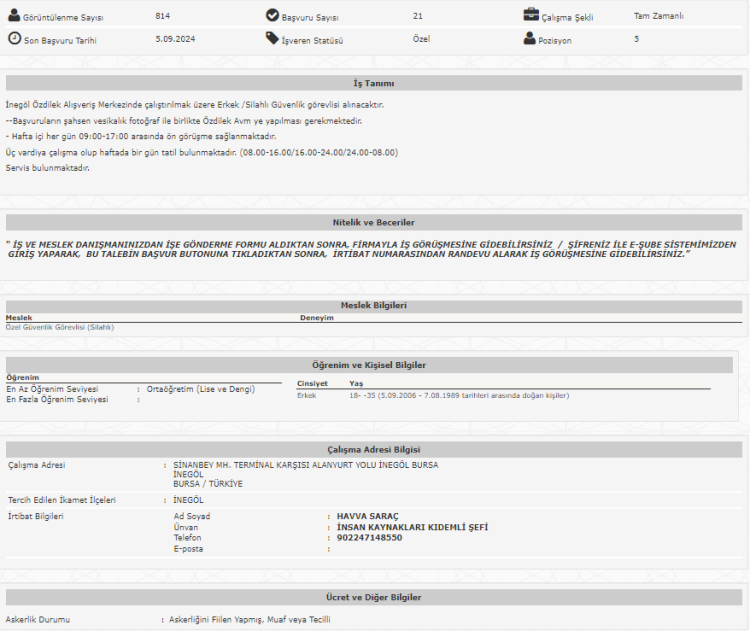Click the person icon beside Görüntülenme Sayısı
This screenshot has width=750, height=631.
[14, 16]
